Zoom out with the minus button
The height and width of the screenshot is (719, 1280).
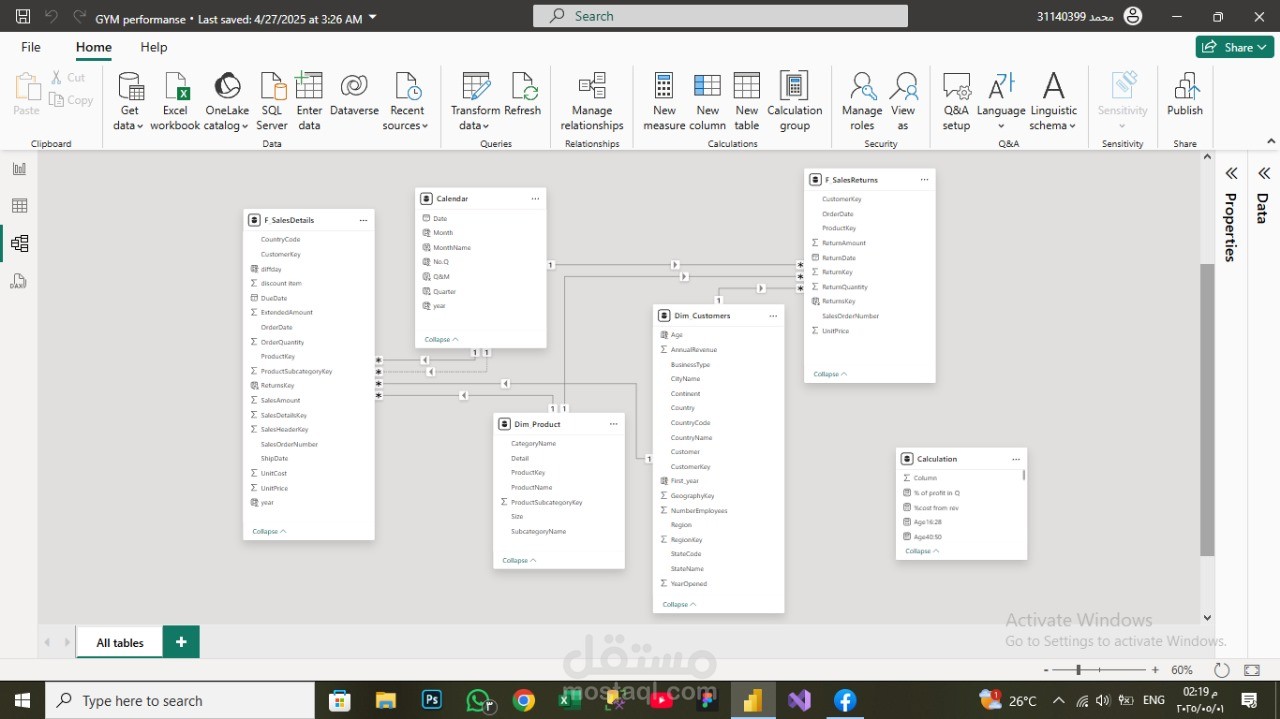1046,670
